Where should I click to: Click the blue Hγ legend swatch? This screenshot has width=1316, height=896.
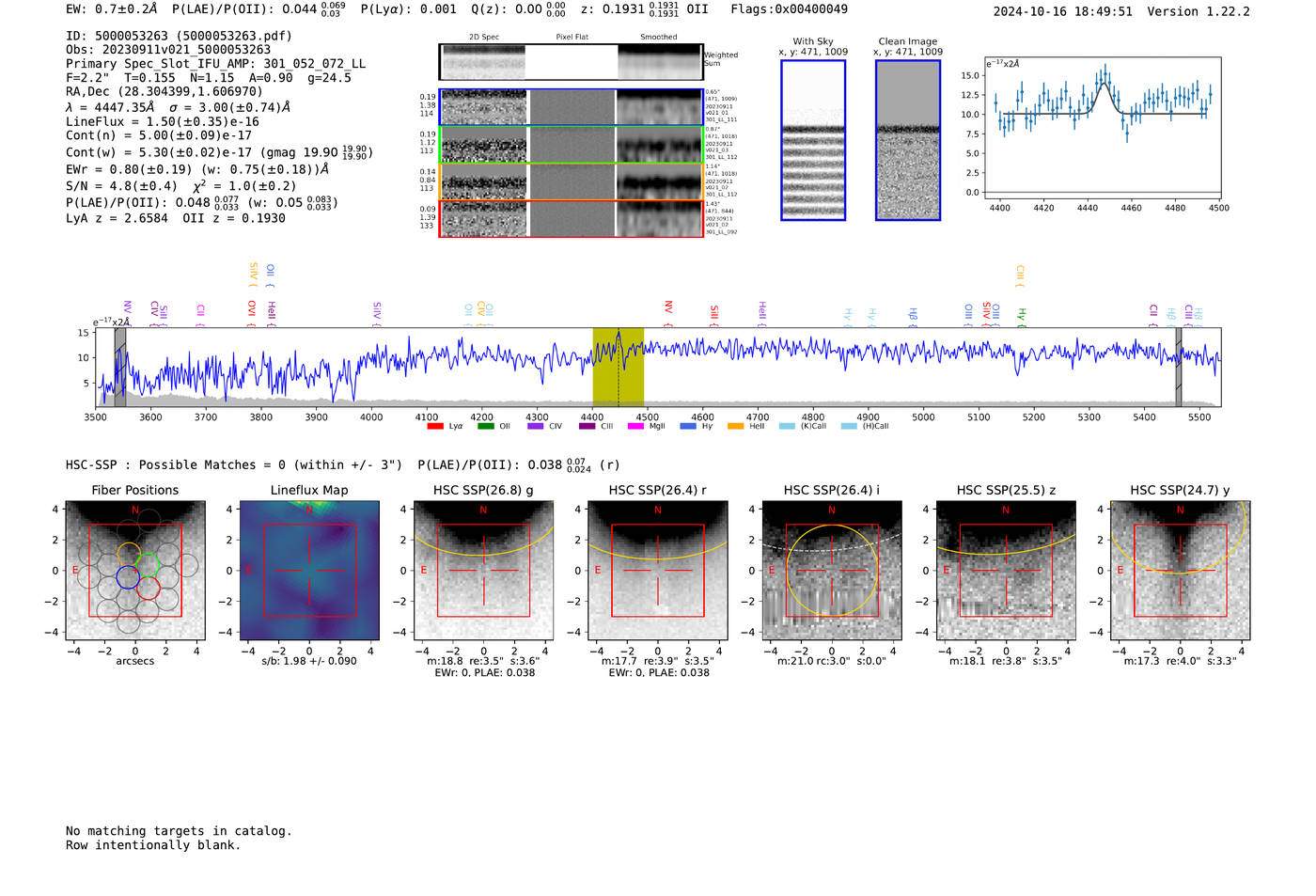(688, 427)
